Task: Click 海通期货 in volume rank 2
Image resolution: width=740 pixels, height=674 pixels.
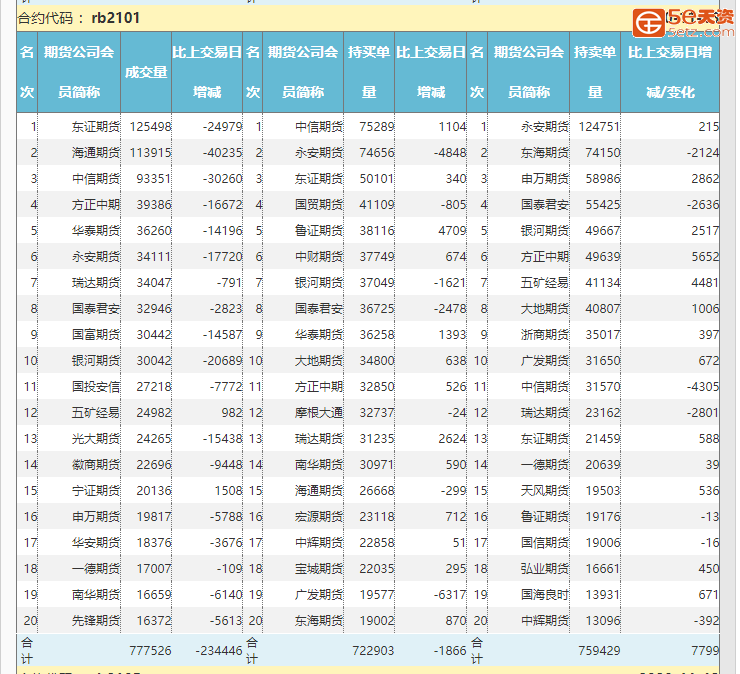Action: point(96,152)
